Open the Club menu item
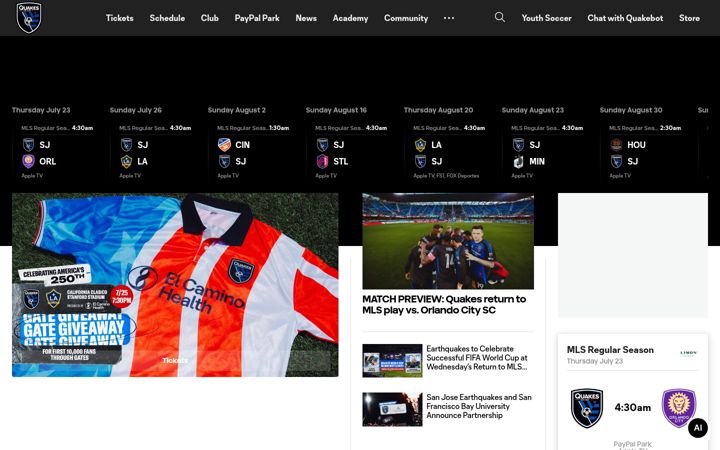The width and height of the screenshot is (720, 450). (209, 18)
